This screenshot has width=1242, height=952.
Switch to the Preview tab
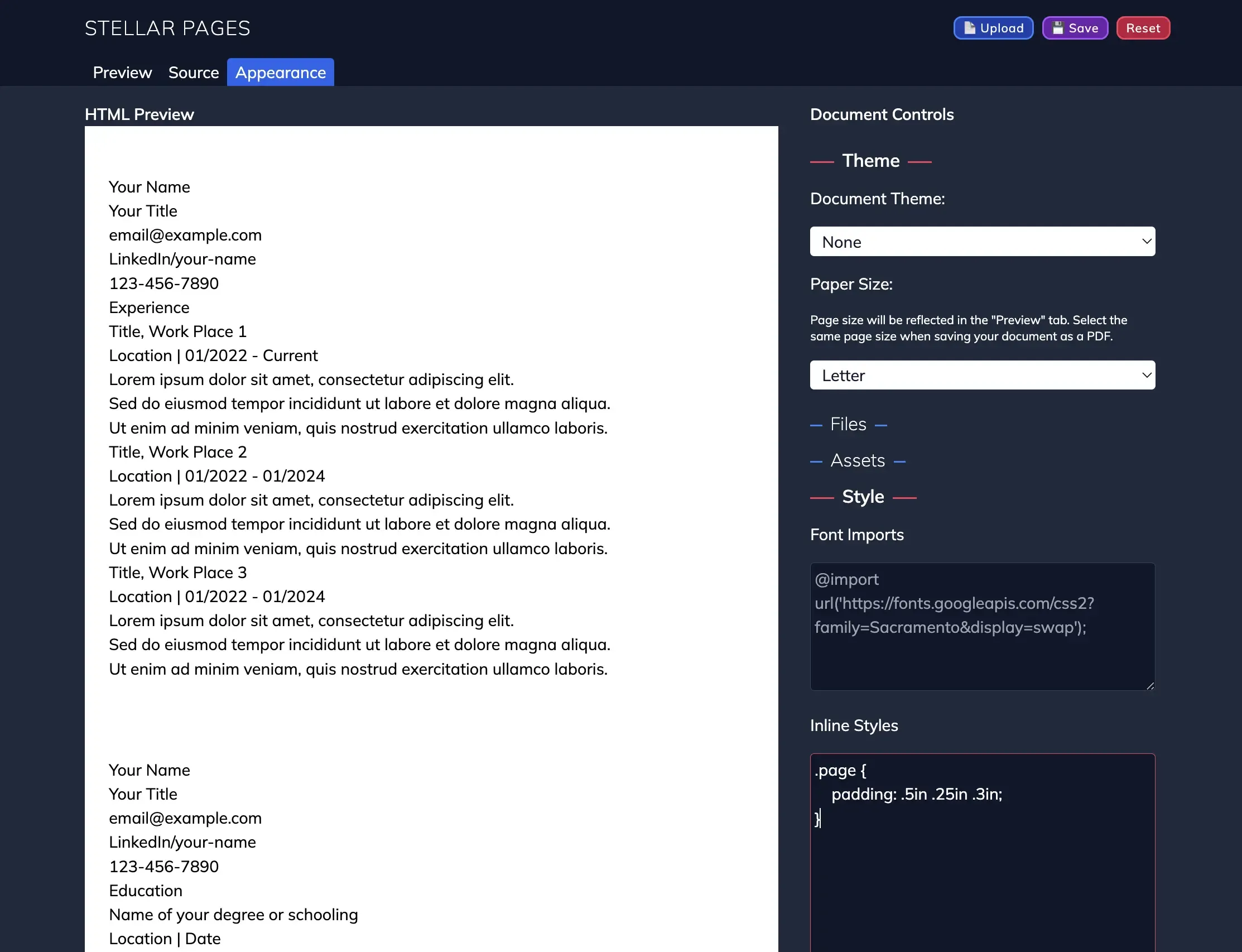(x=122, y=73)
